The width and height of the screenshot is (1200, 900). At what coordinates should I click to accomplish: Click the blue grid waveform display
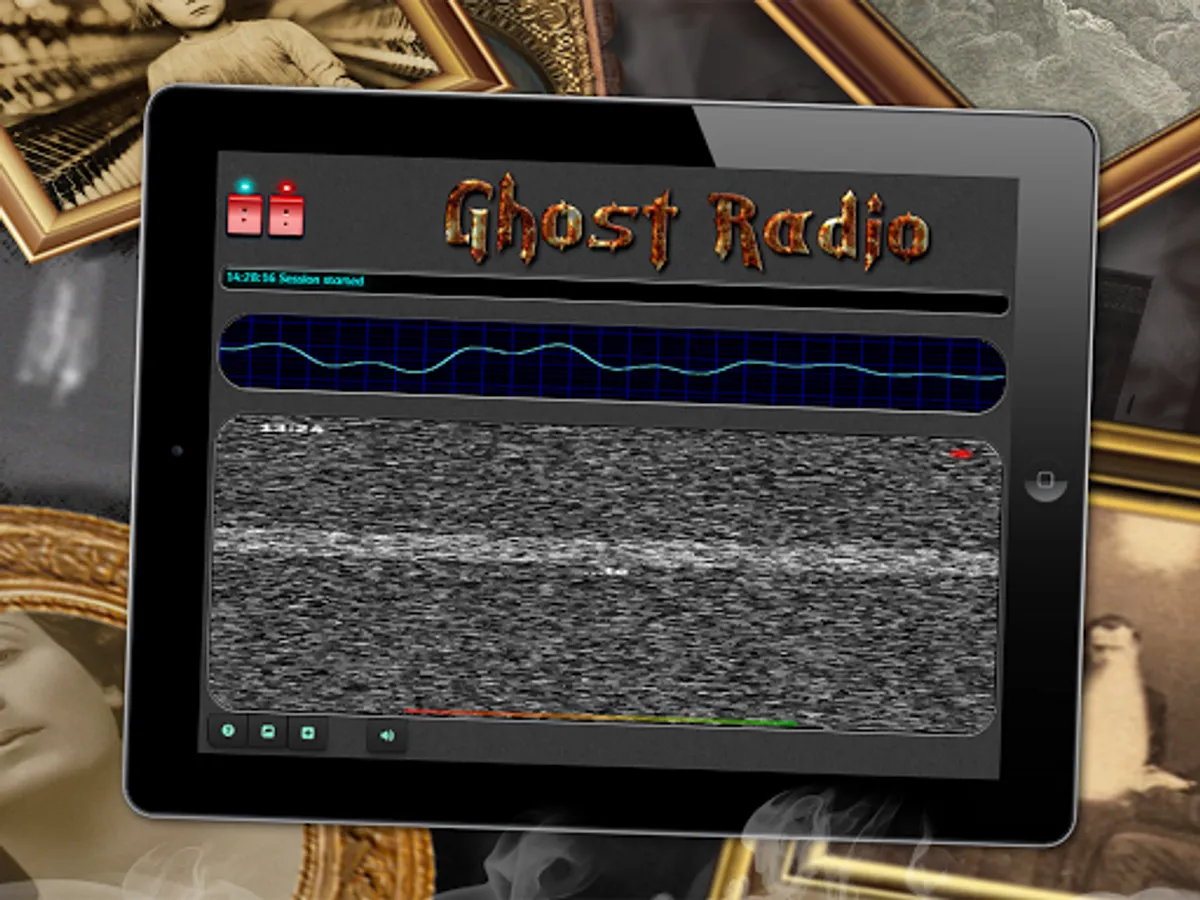(x=612, y=363)
